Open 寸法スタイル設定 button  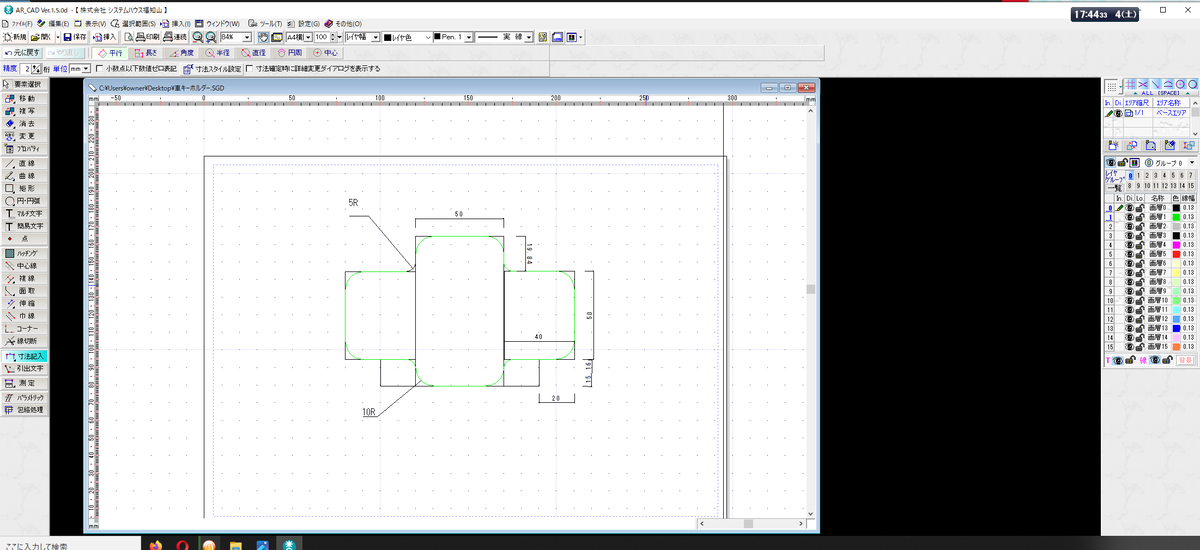[x=212, y=69]
